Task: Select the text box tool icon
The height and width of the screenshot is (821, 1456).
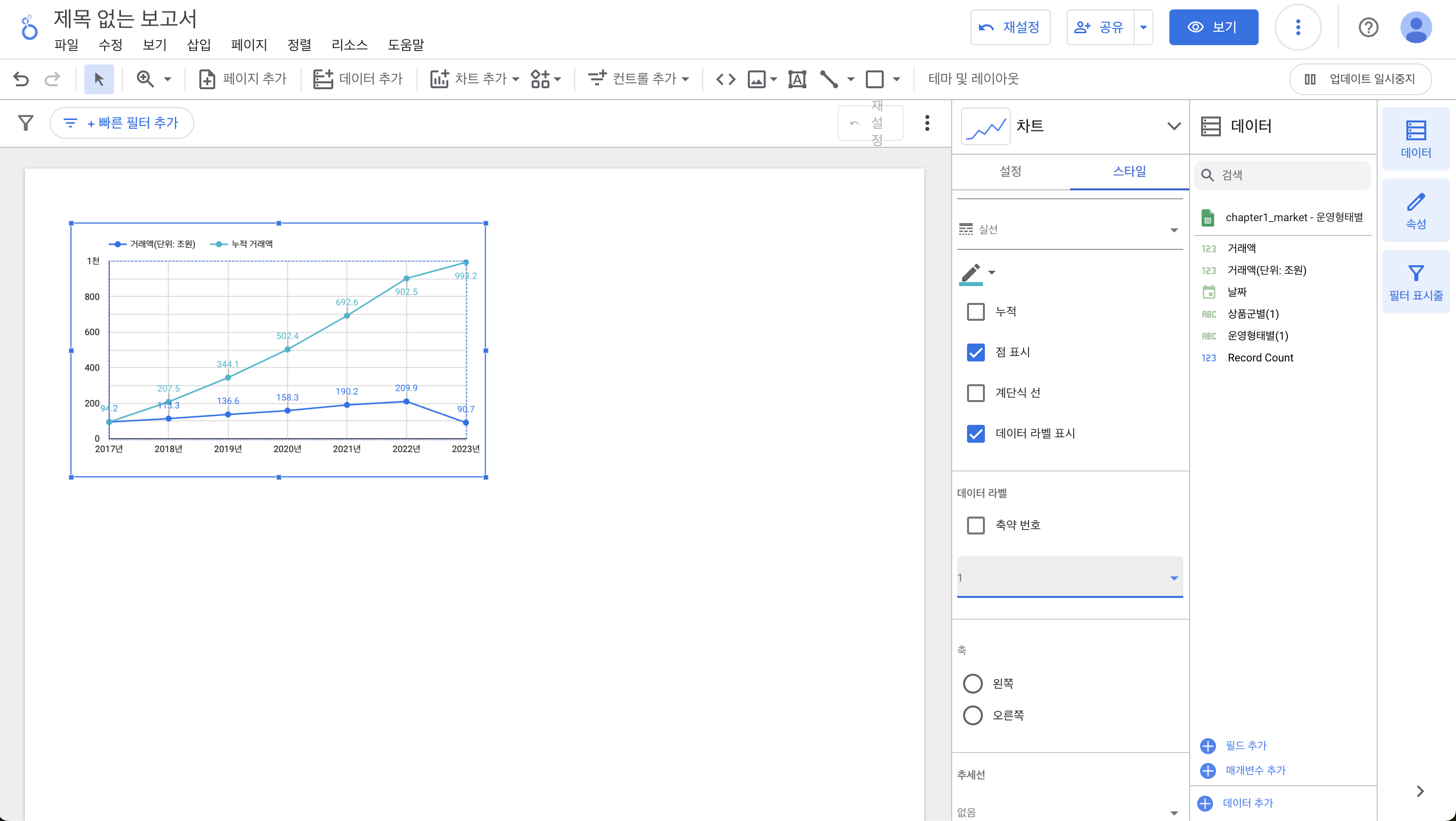Action: 797,78
